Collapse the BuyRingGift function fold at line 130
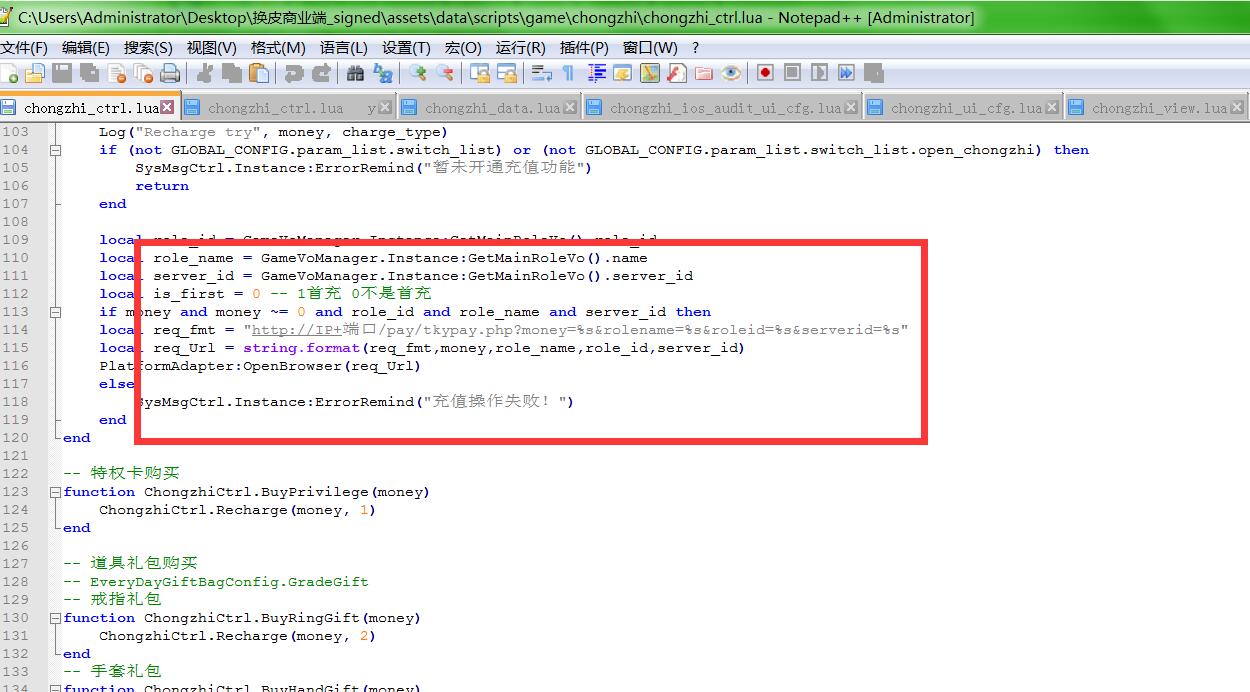The height and width of the screenshot is (692, 1250). 56,618
